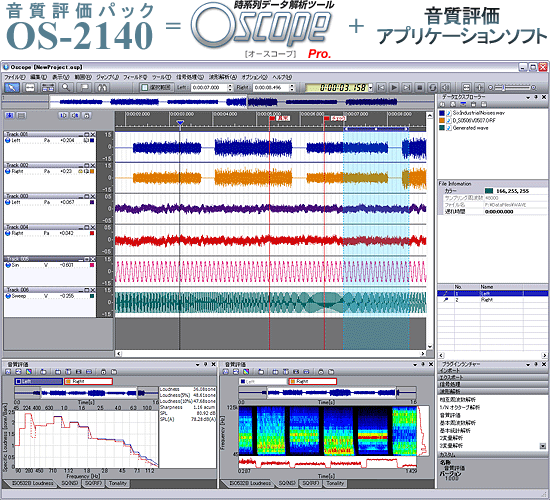Click the third toolbar icon before magnifier
The width and height of the screenshot is (550, 500).
[48, 88]
